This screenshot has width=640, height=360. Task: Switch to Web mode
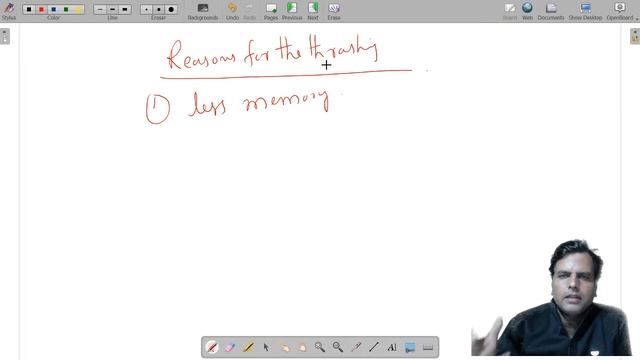(x=527, y=11)
